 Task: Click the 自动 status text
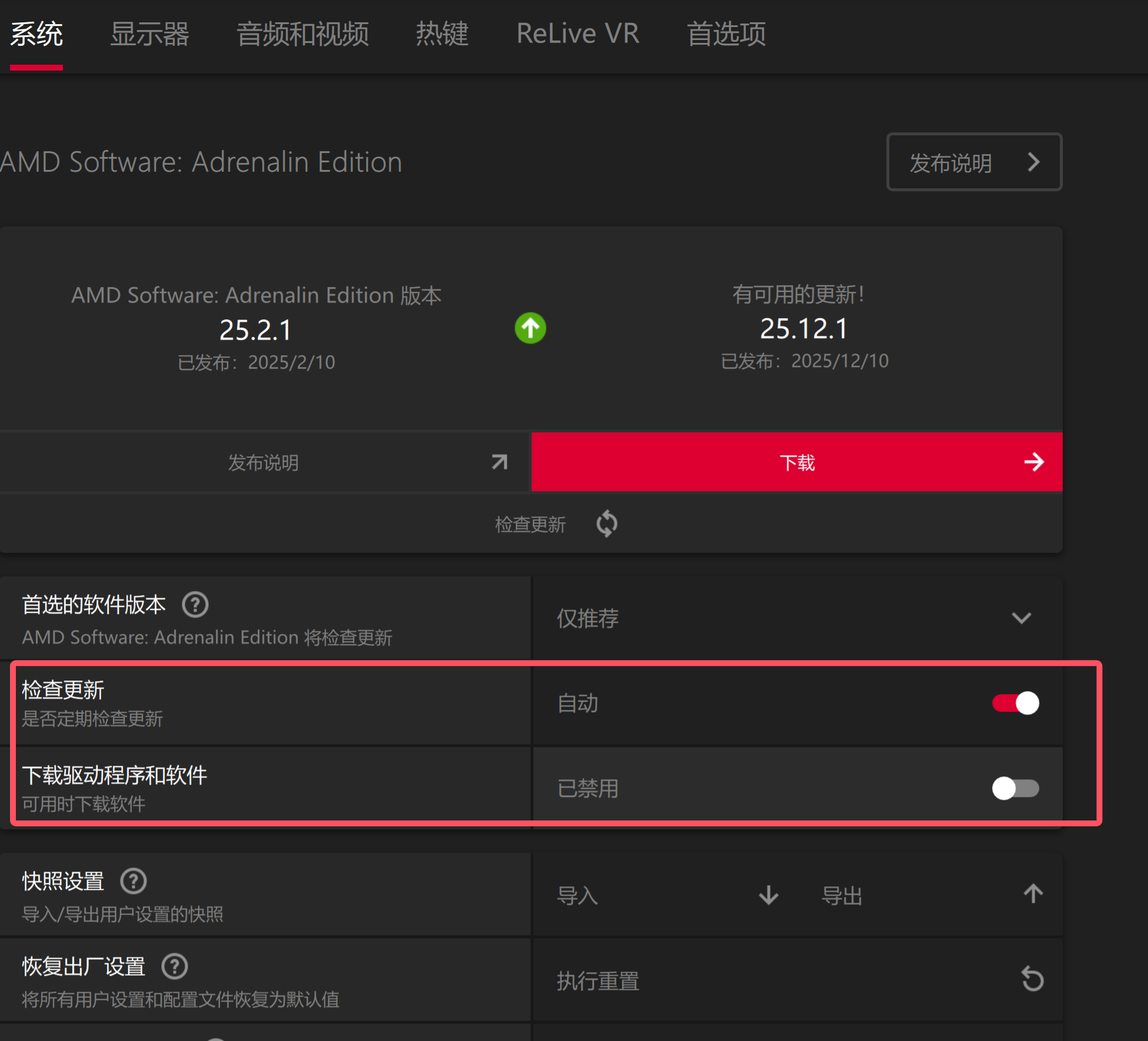pos(578,703)
